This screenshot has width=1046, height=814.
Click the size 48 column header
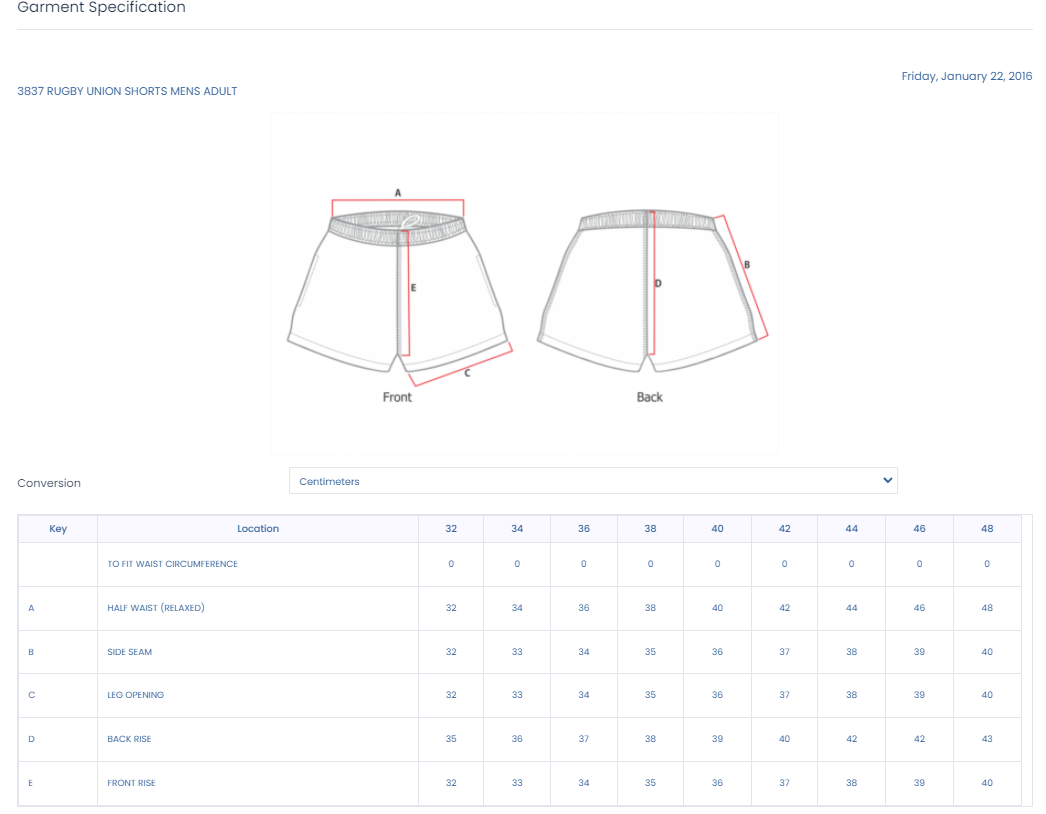click(987, 528)
